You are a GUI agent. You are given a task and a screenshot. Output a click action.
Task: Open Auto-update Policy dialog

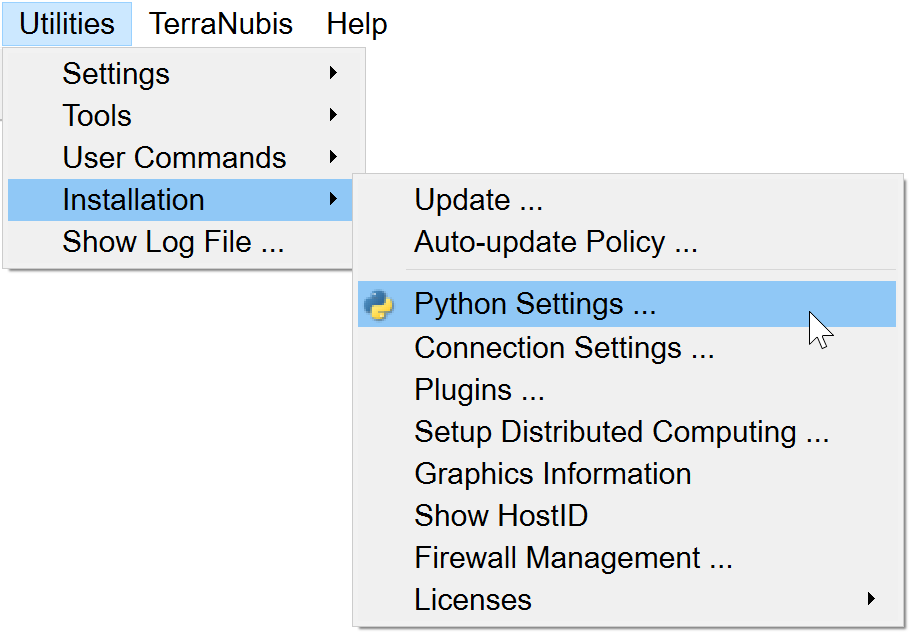click(555, 242)
